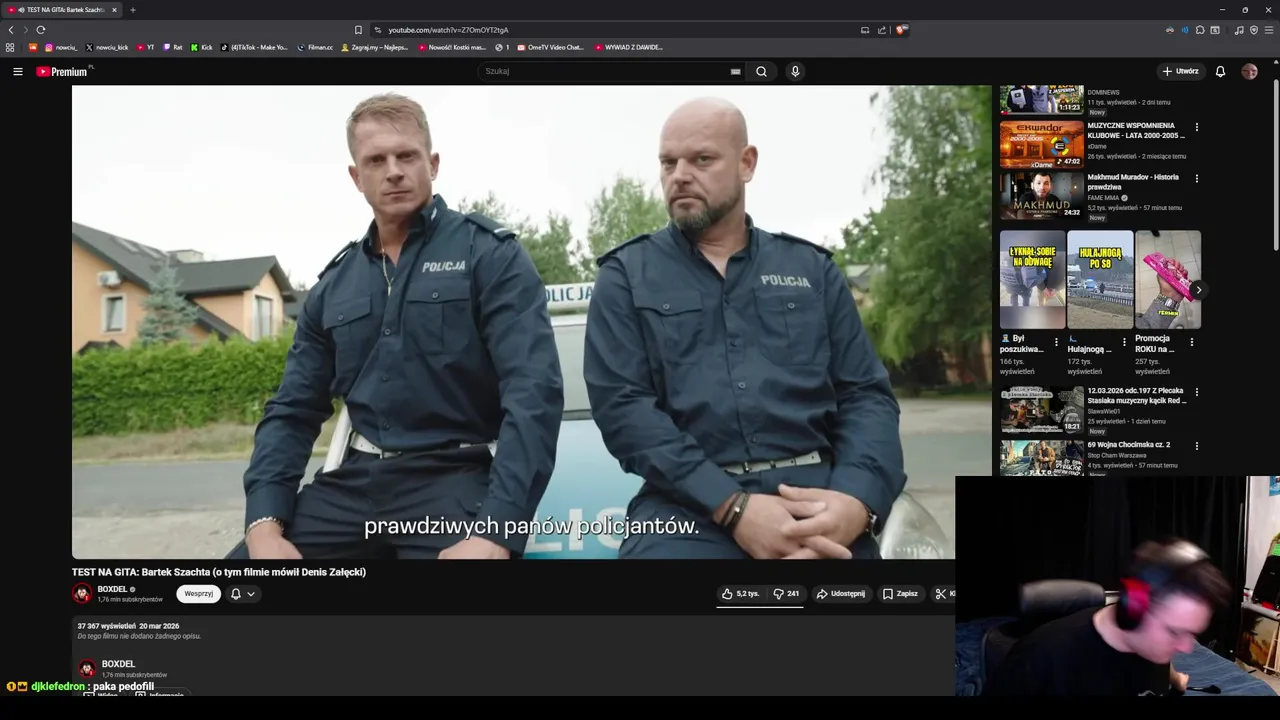Open the YT bookmark in bookmarks bar
Viewport: 1280px width, 720px height.
(x=146, y=47)
